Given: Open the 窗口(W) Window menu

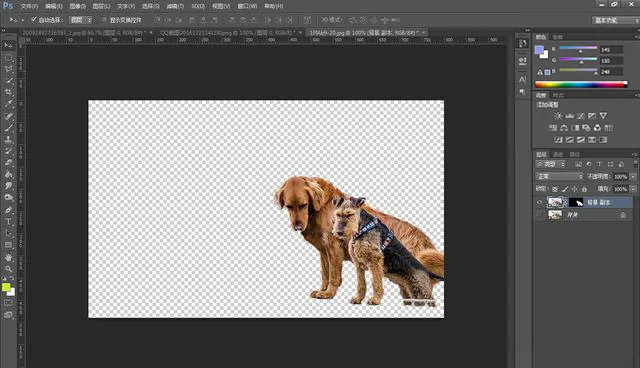Looking at the screenshot, I should (247, 6).
